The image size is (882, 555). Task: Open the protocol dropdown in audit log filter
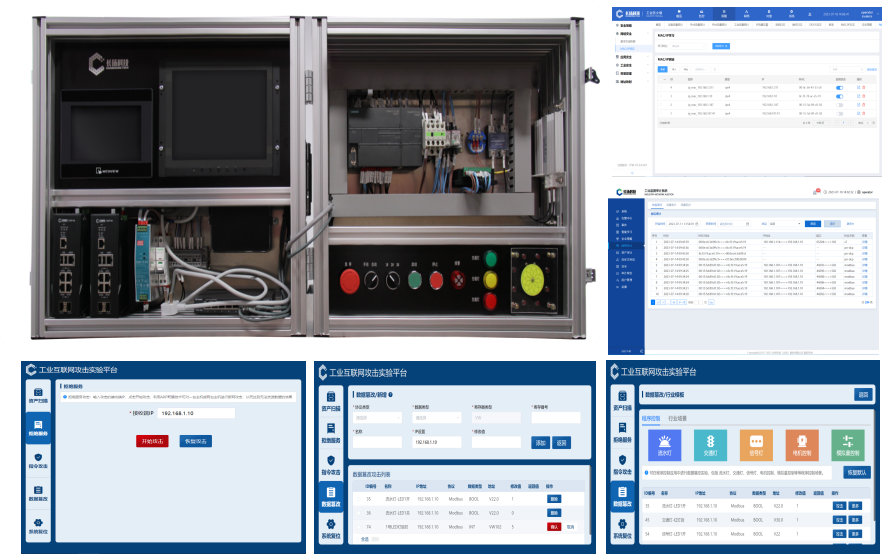tap(784, 224)
